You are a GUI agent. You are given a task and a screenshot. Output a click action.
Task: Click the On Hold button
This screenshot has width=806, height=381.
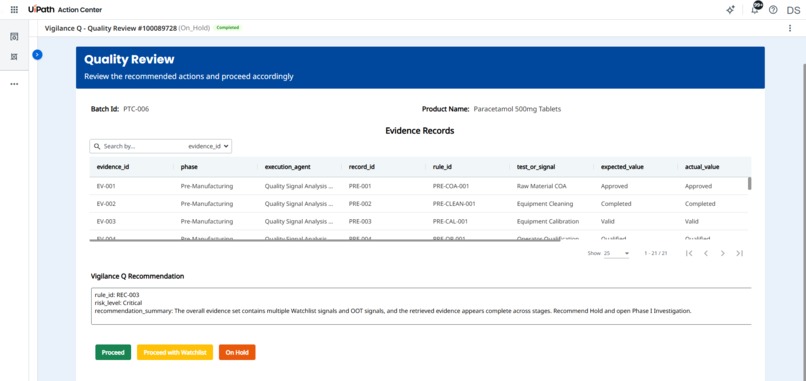pos(237,352)
